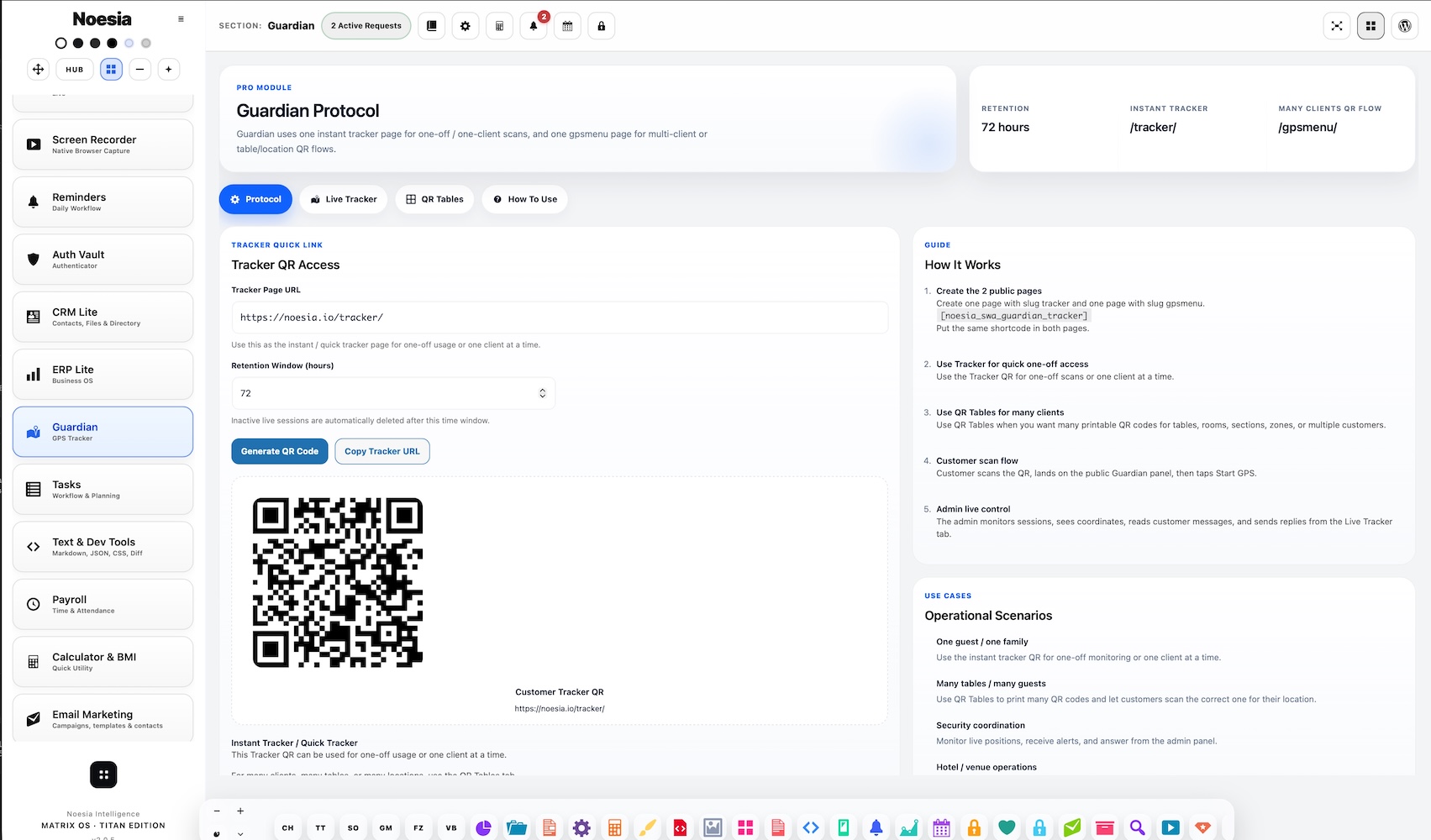Screen dimensions: 1431x840
Task: Click the Retention Window stepper arrows
Action: (542, 393)
